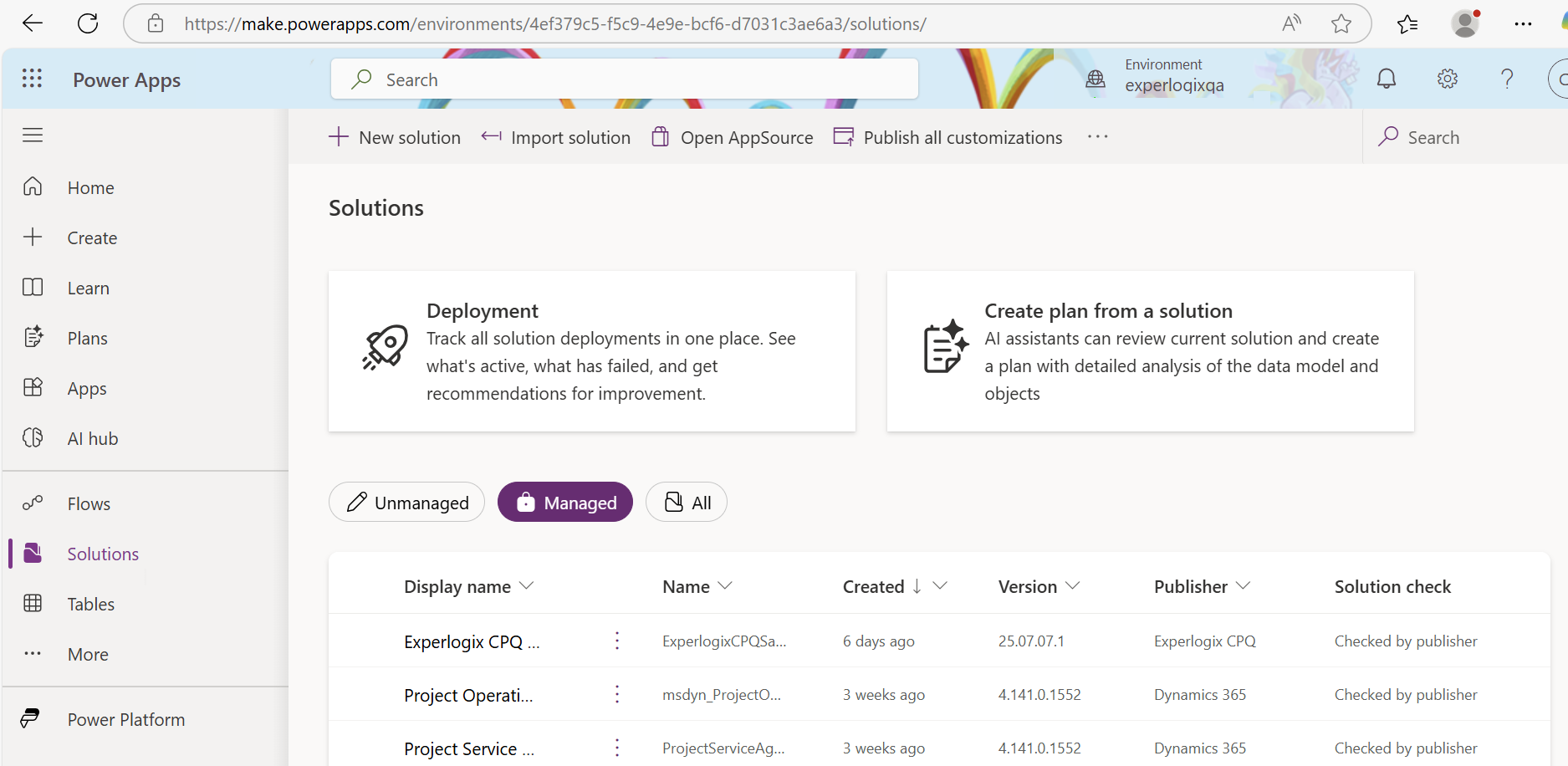
Task: Open row options for Project Service solution
Action: point(617,748)
